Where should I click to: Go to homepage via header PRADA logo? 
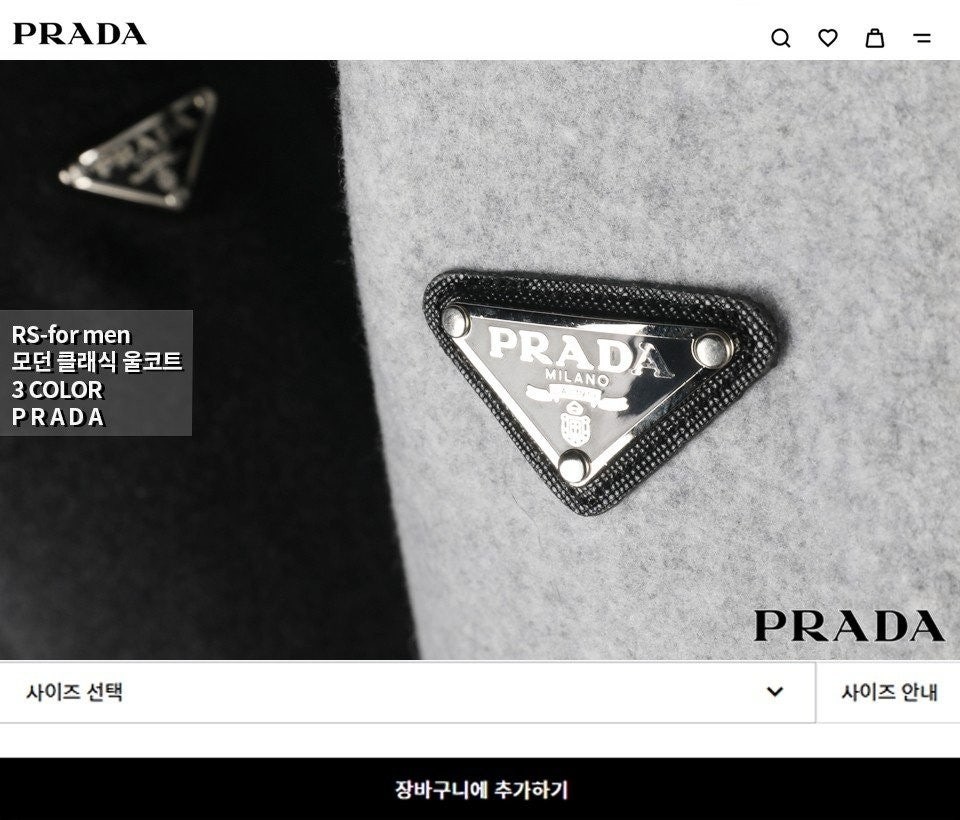pos(80,34)
